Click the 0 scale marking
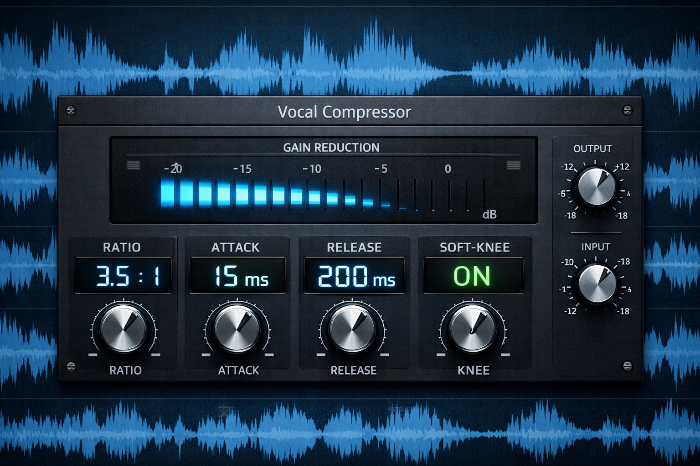The width and height of the screenshot is (700, 466). 448,169
